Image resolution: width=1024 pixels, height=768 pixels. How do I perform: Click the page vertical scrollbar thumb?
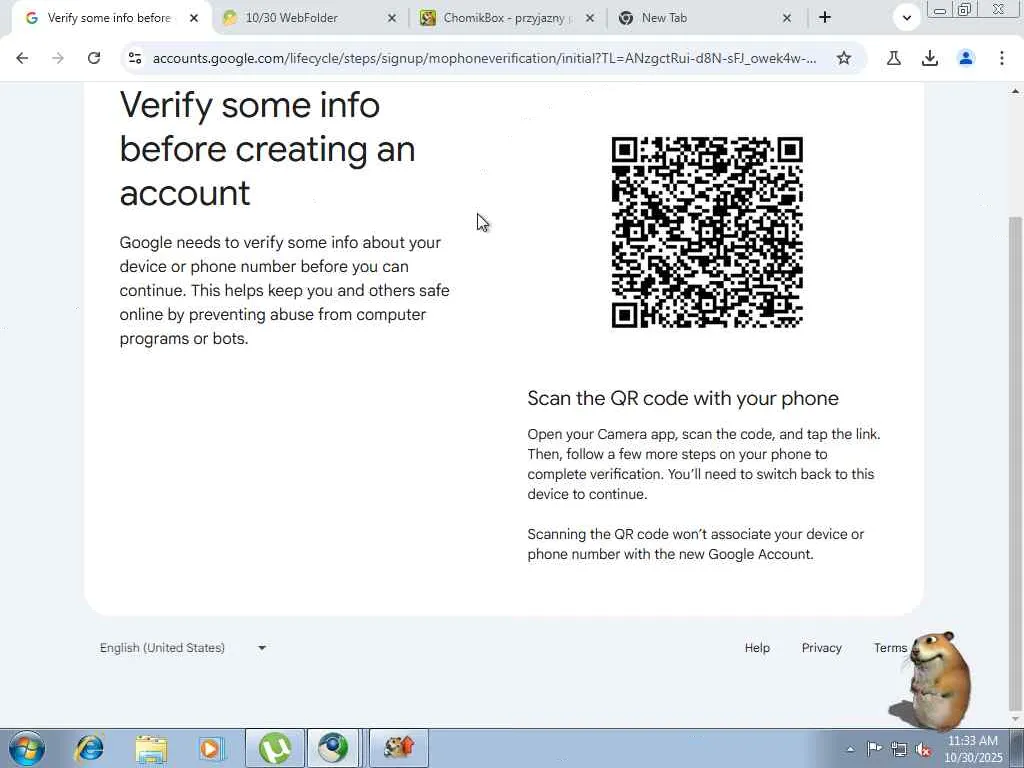tap(1015, 464)
